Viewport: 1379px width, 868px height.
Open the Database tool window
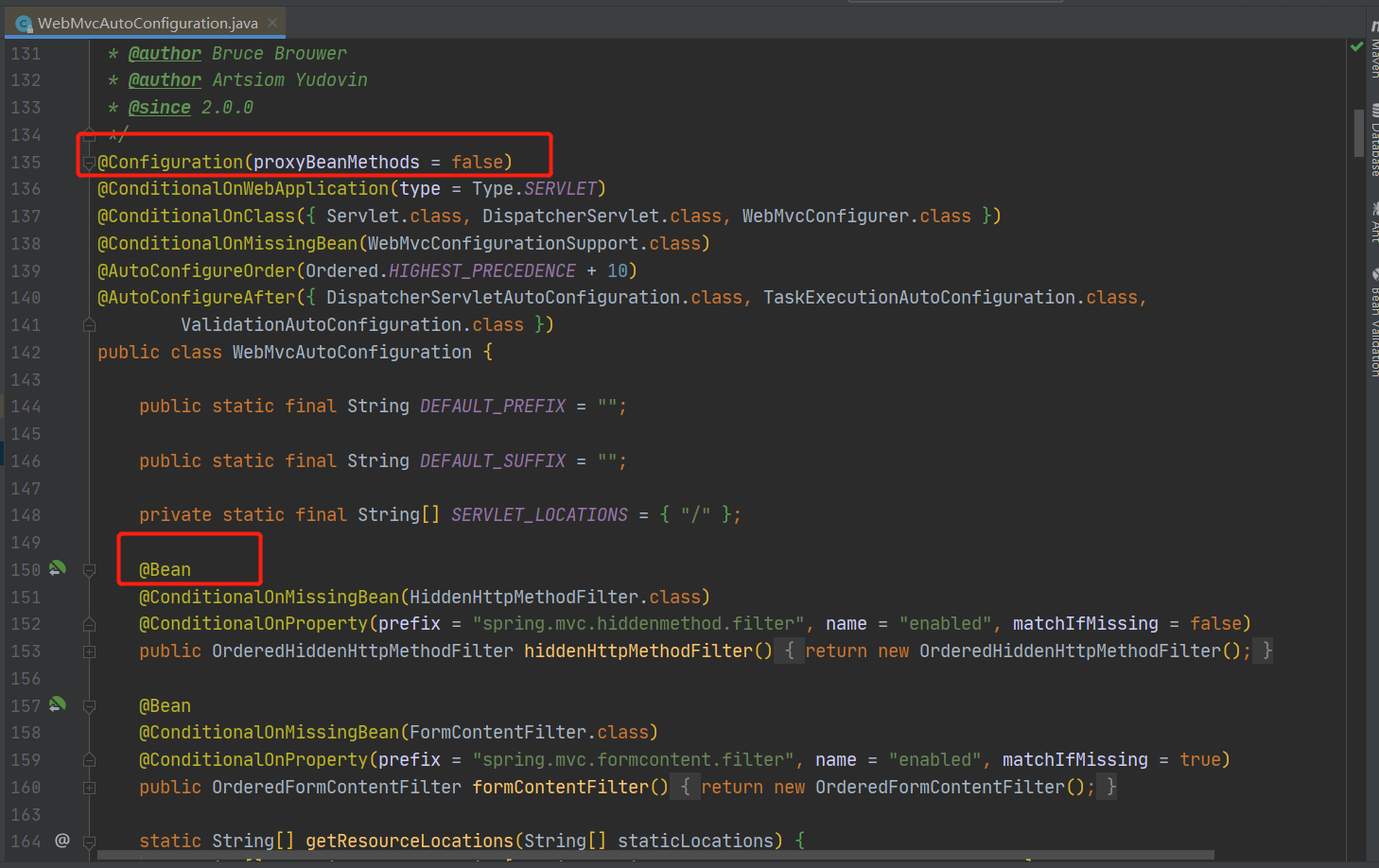1373,142
